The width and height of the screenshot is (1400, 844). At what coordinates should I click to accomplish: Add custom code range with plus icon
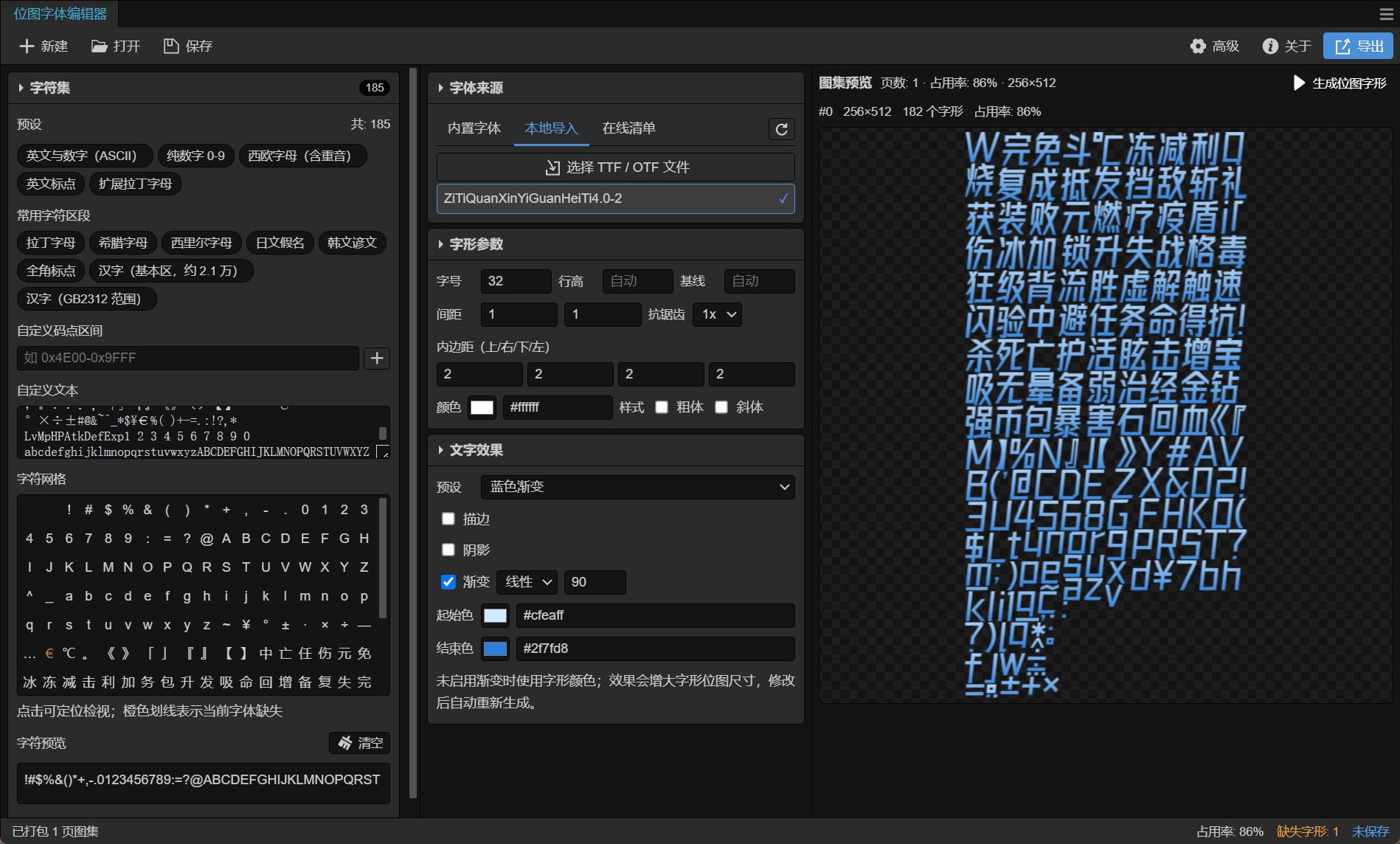coord(377,358)
